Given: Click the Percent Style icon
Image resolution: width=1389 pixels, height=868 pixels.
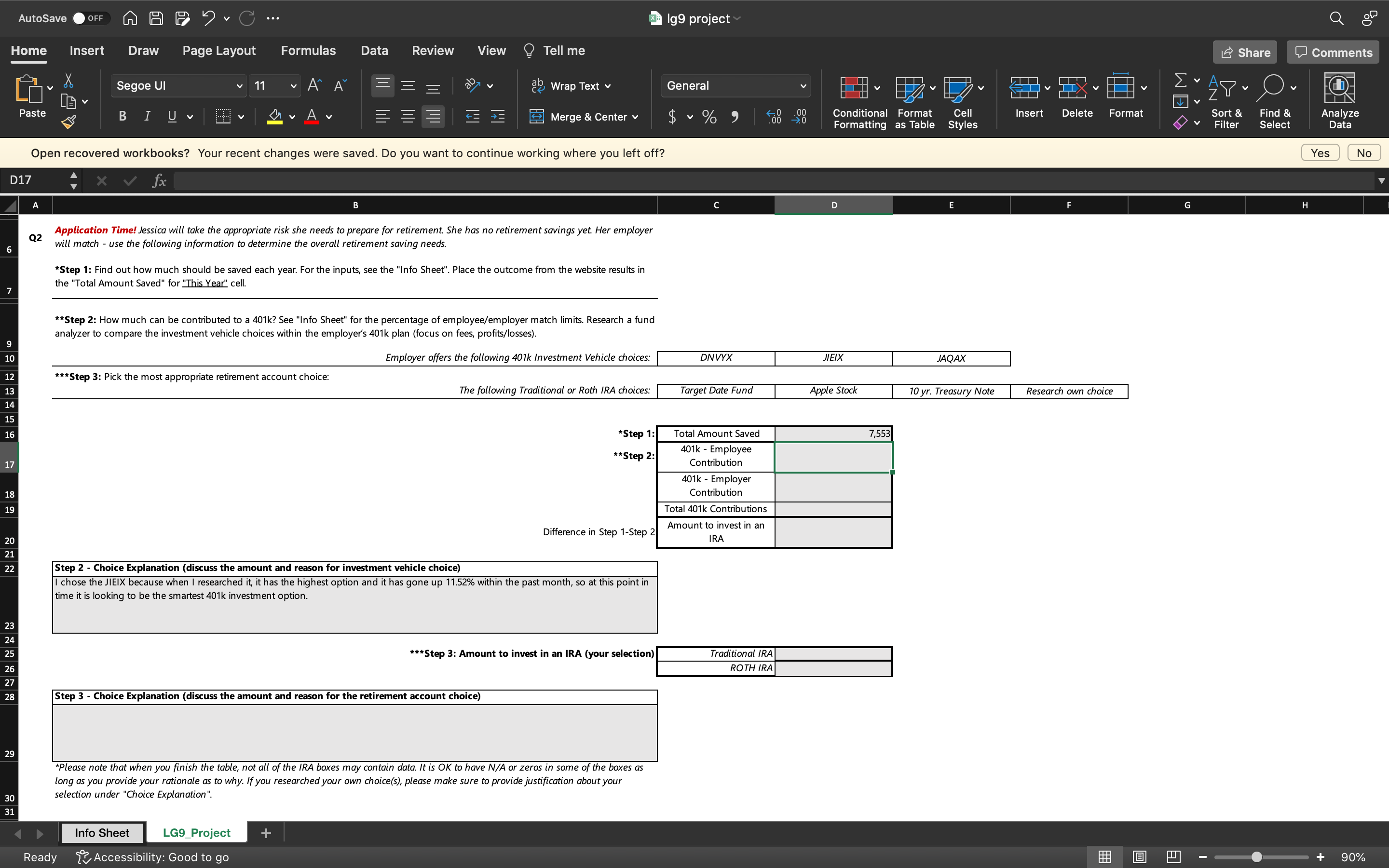Looking at the screenshot, I should [x=709, y=117].
